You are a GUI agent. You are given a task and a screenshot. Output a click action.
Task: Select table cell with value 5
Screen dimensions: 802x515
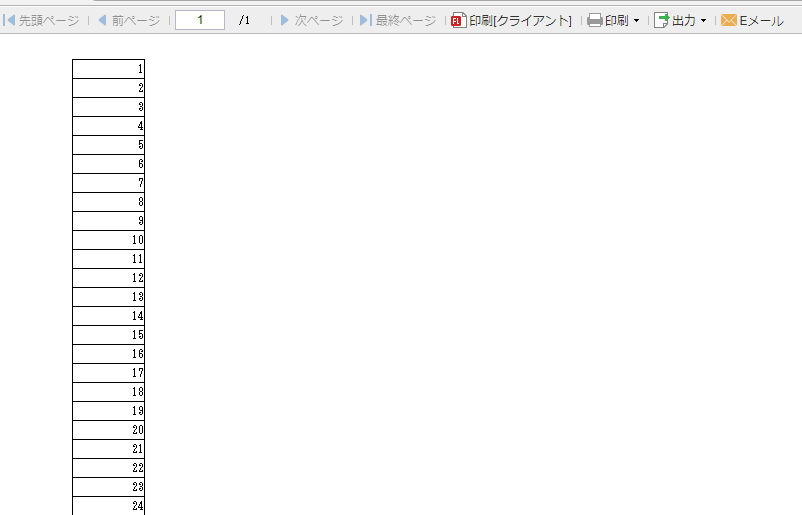[108, 145]
